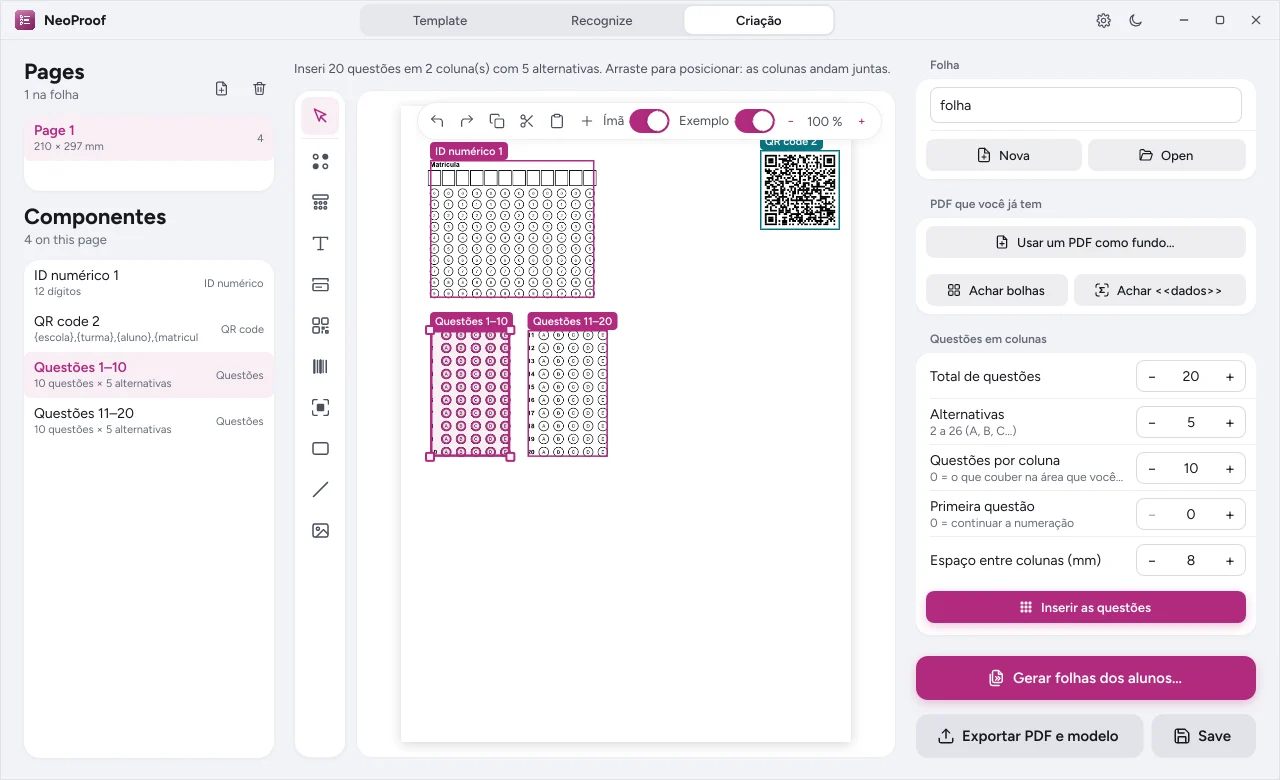The height and width of the screenshot is (780, 1280).
Task: Select the anchor marker tool
Action: point(320,408)
